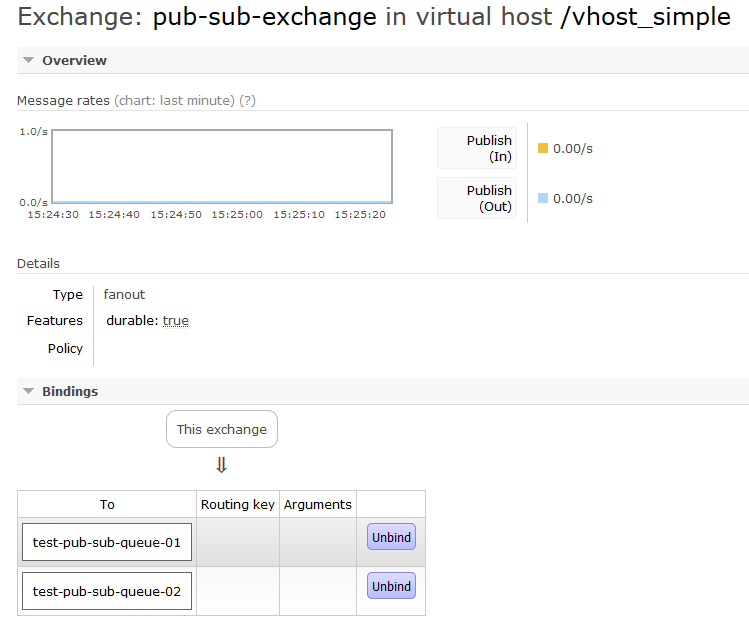Viewport: 749px width, 631px height.
Task: Click inside the message rates chart
Action: point(222,166)
